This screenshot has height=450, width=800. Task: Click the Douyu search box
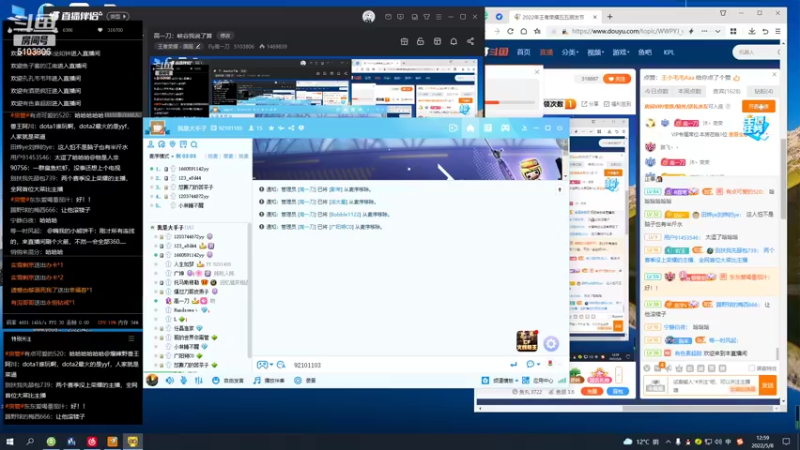pos(757,52)
